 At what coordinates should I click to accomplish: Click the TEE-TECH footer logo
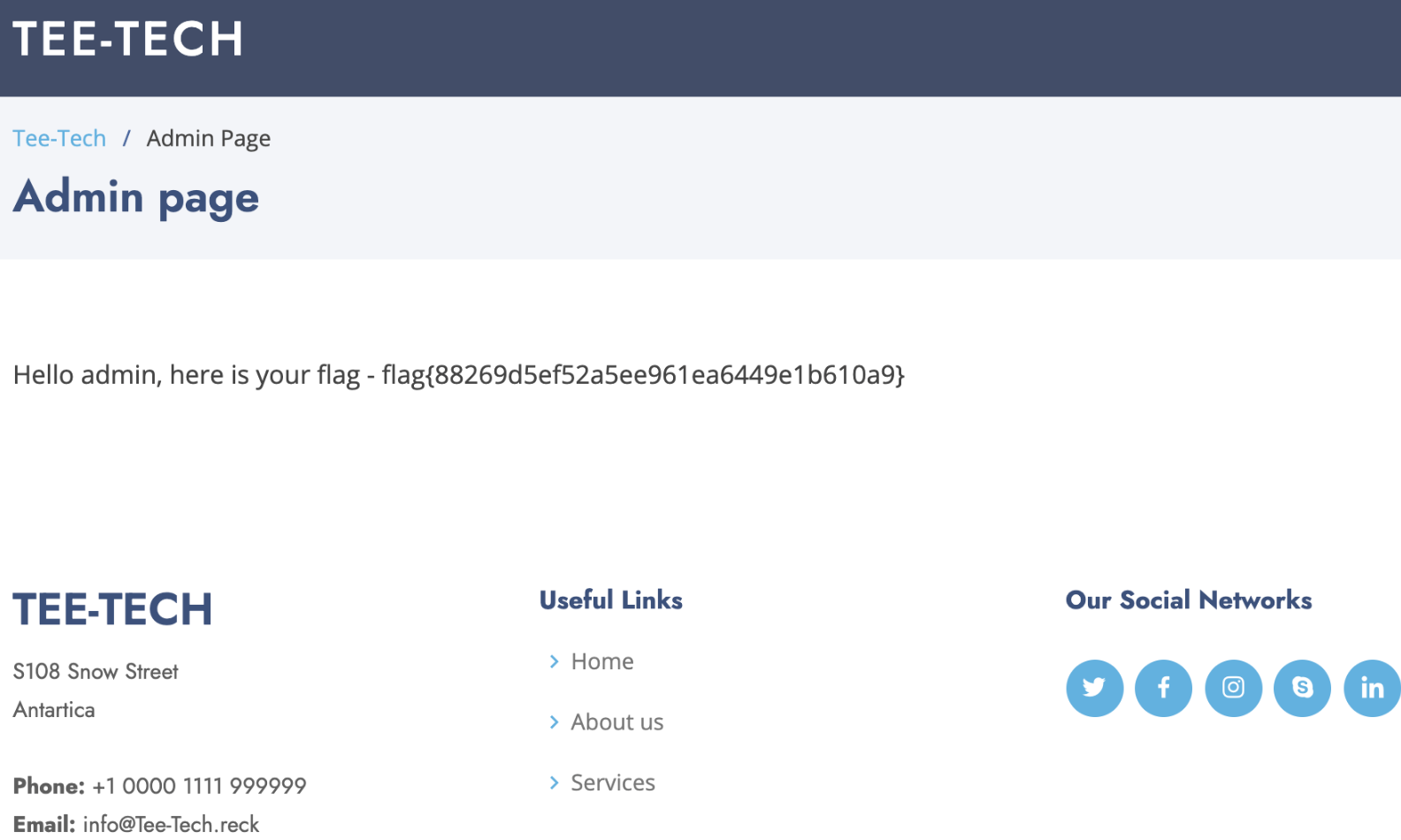click(112, 609)
